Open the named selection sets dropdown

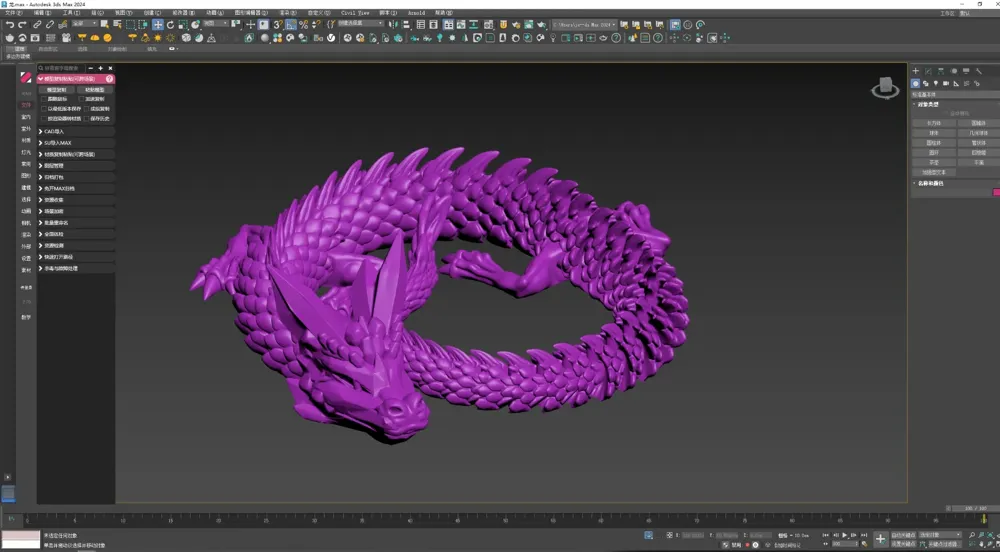point(360,24)
